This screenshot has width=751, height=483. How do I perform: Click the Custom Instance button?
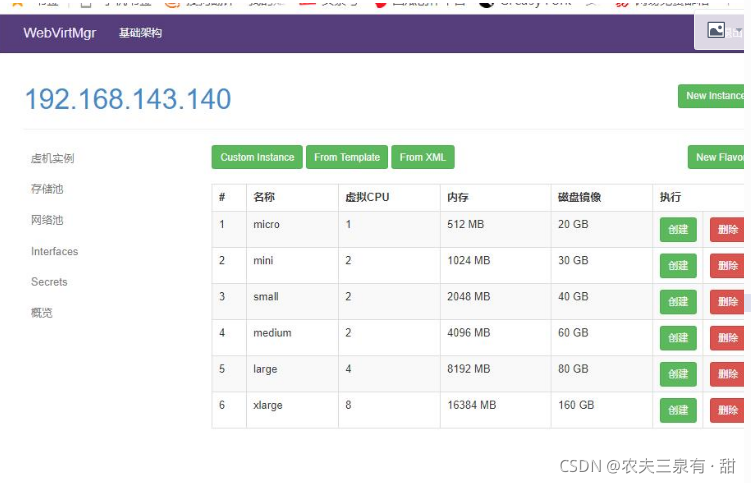pyautogui.click(x=257, y=157)
